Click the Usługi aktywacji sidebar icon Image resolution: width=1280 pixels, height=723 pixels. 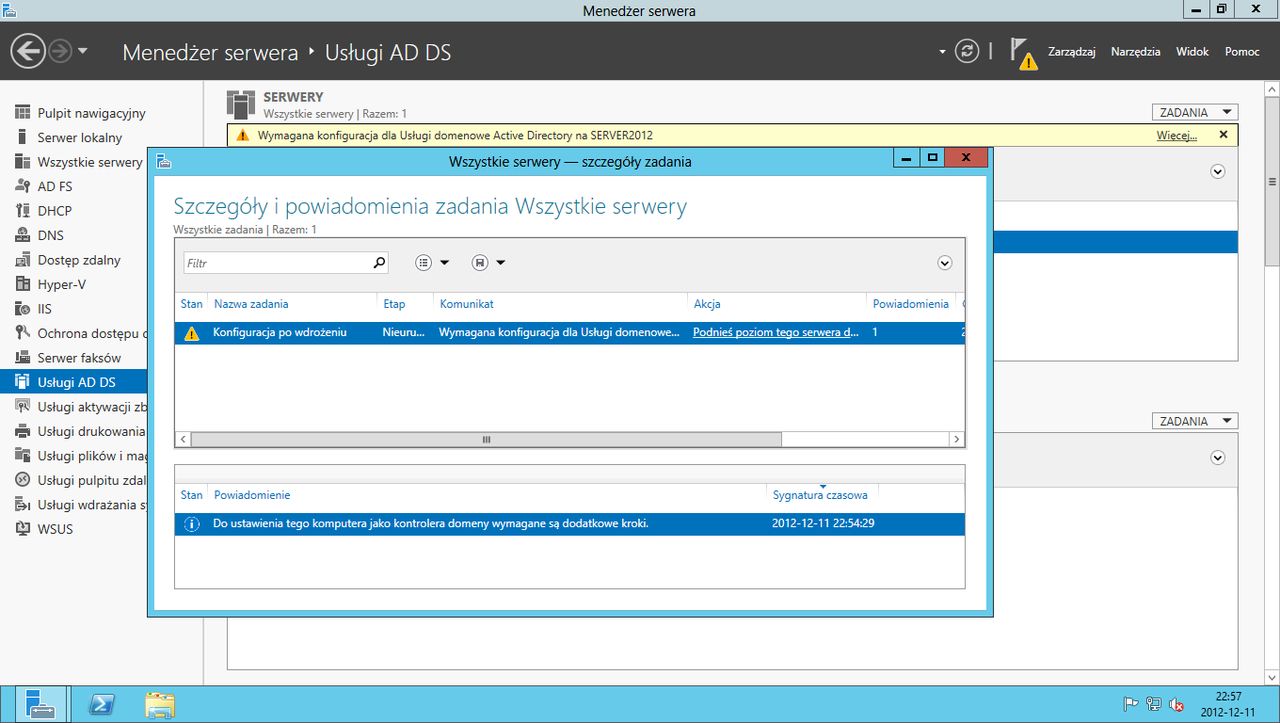tap(22, 406)
